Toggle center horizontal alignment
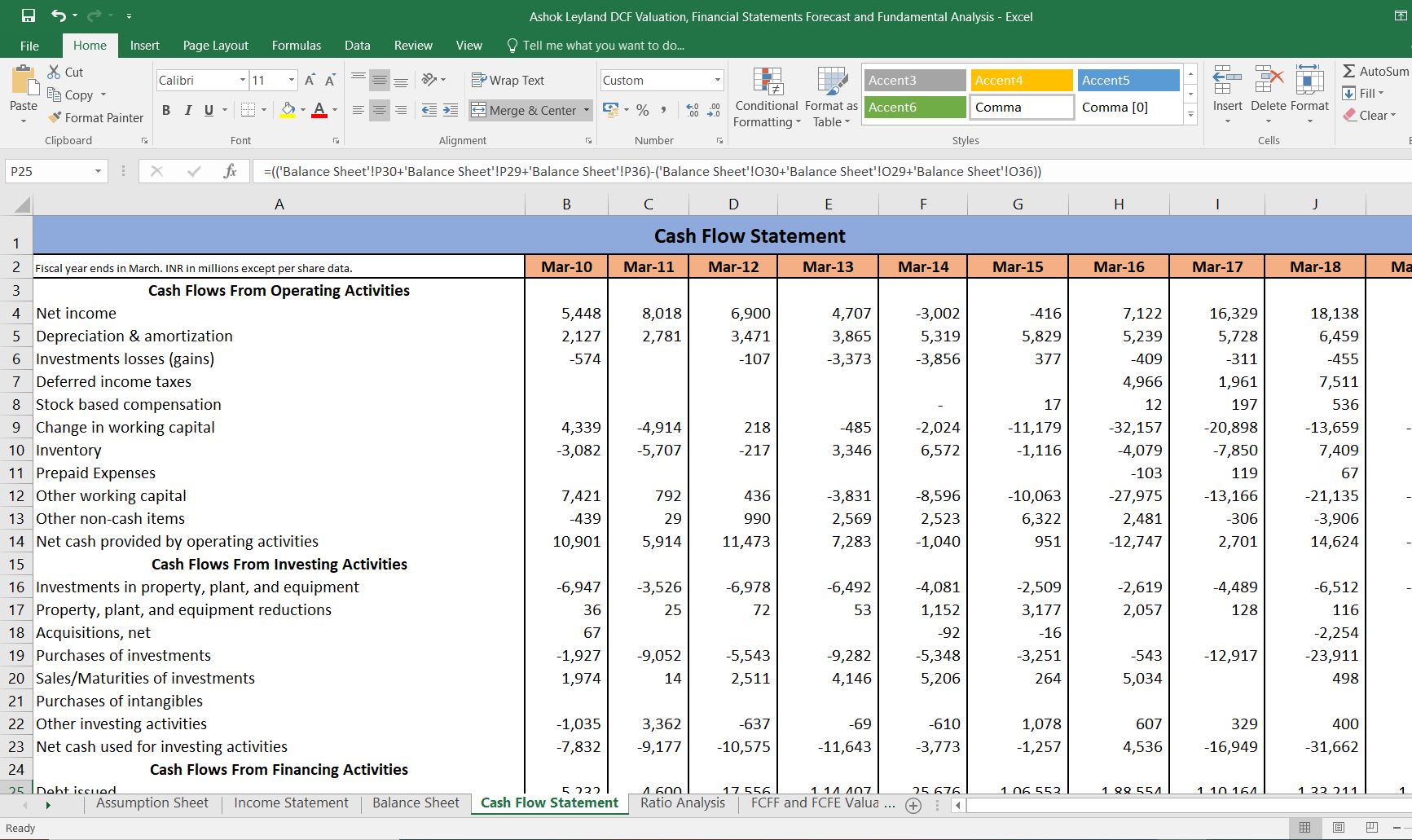1412x840 pixels. (x=380, y=110)
